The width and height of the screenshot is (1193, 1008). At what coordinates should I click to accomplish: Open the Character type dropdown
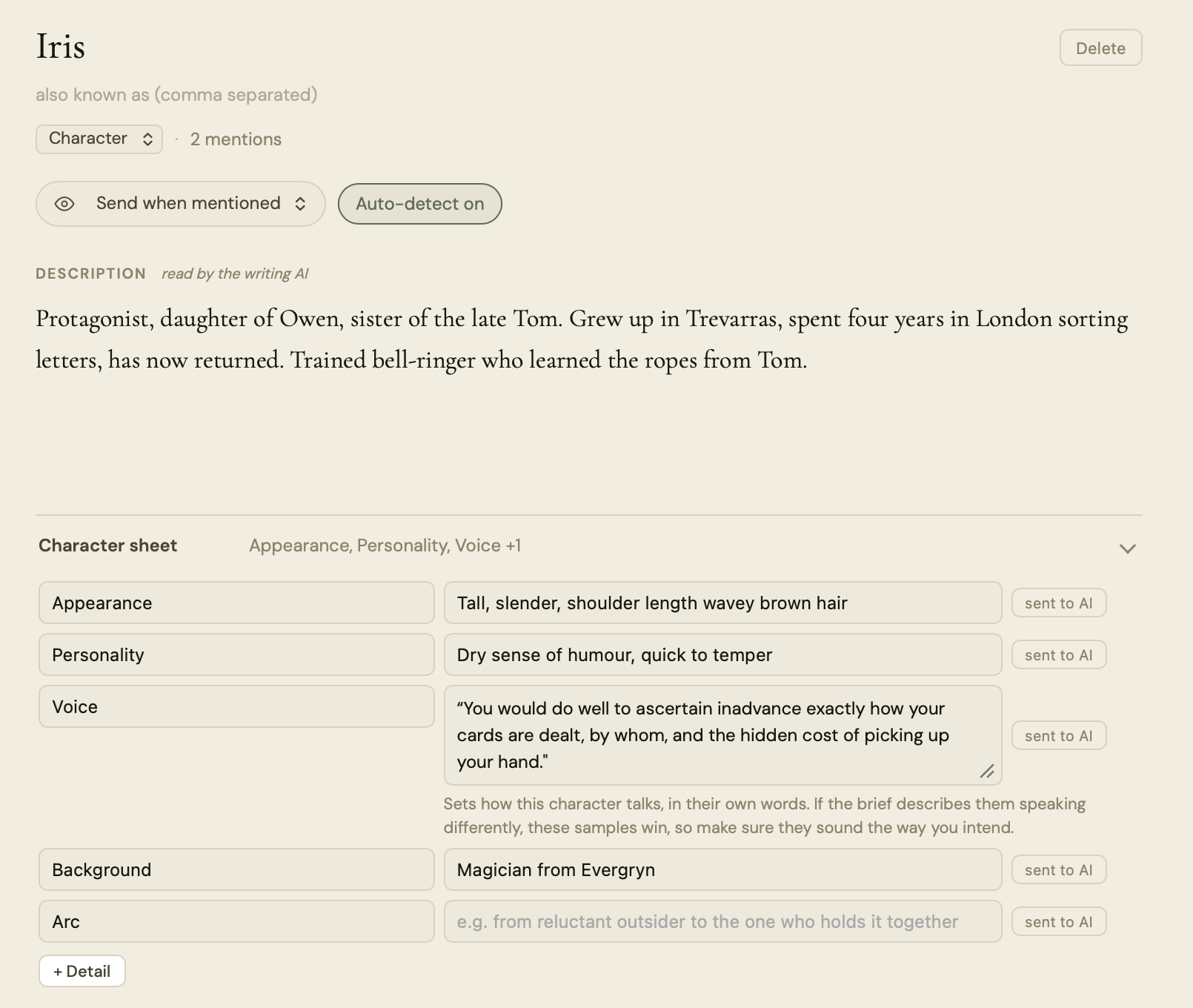coord(99,139)
